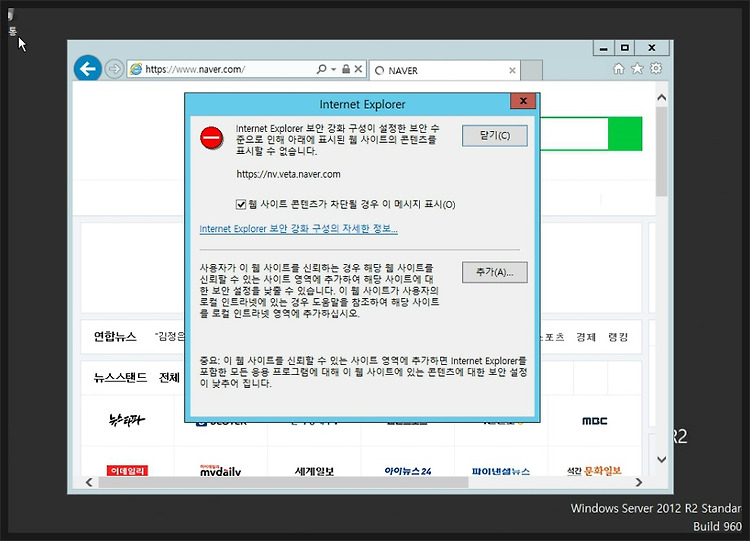Click the green Naver search button
Image resolution: width=750 pixels, height=541 pixels.
625,133
